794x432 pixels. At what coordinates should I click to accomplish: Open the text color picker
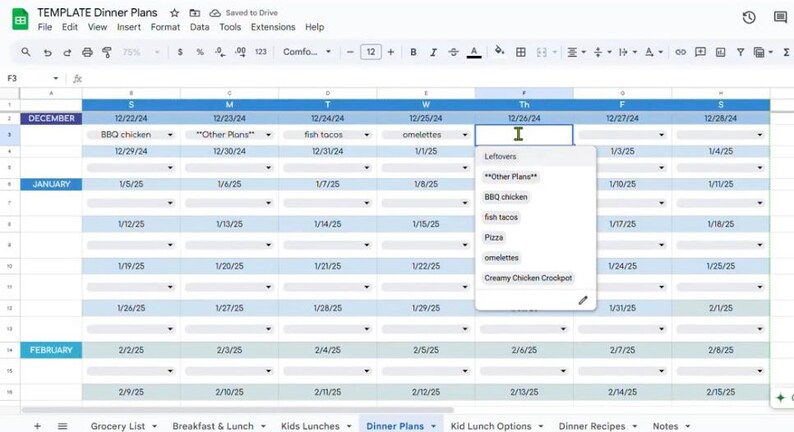tap(474, 52)
